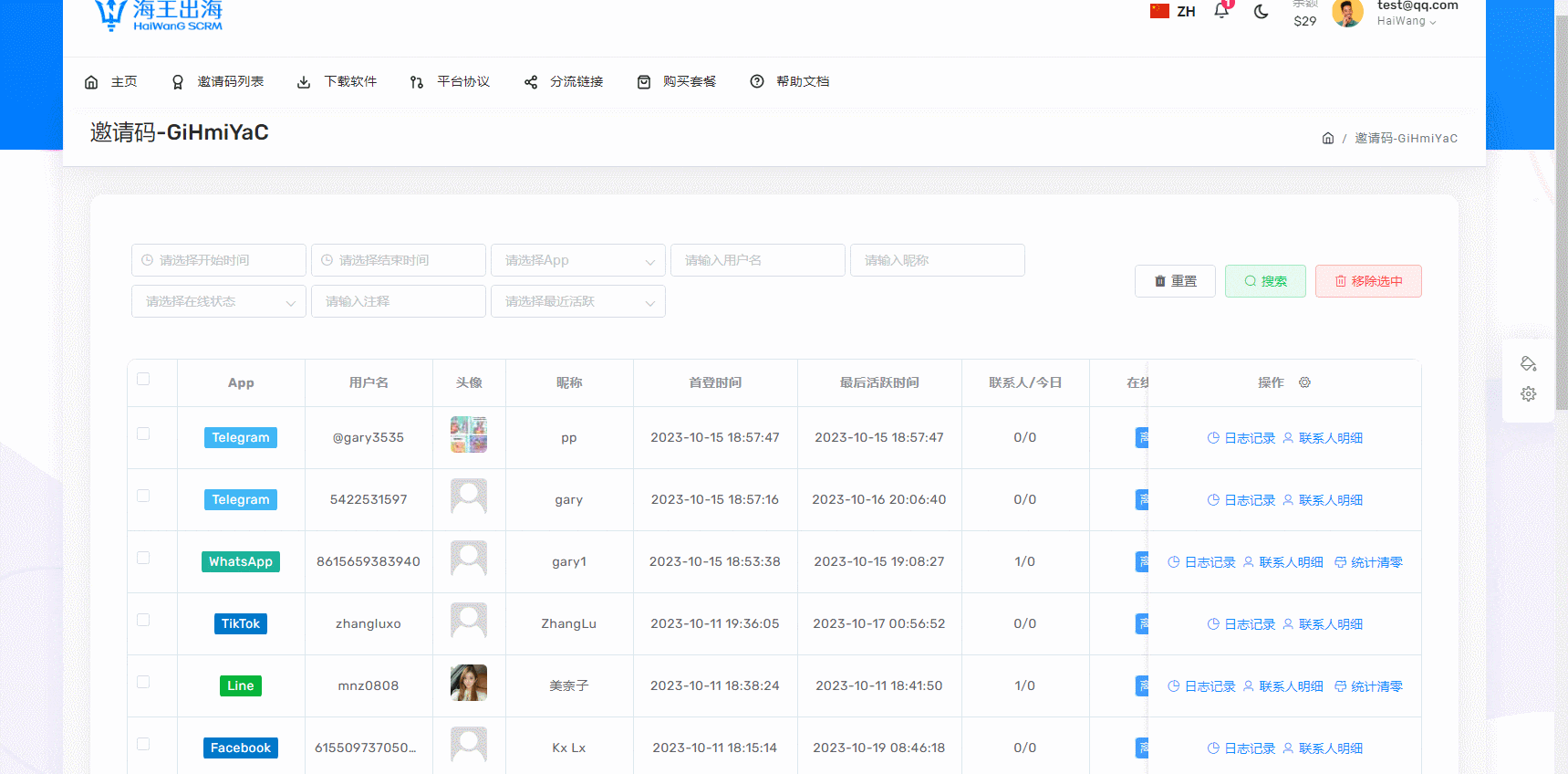The width and height of the screenshot is (1568, 774).
Task: Click 统计清零 for mnz0808 Line row
Action: [x=1368, y=686]
